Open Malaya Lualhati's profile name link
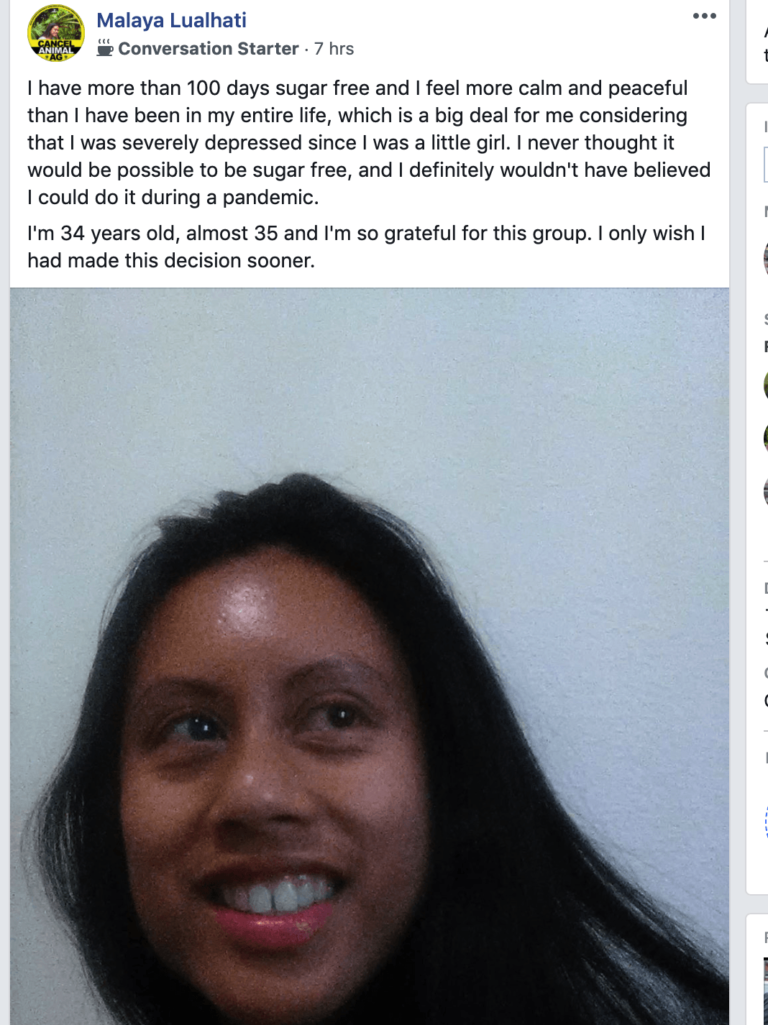768x1025 pixels. point(171,20)
